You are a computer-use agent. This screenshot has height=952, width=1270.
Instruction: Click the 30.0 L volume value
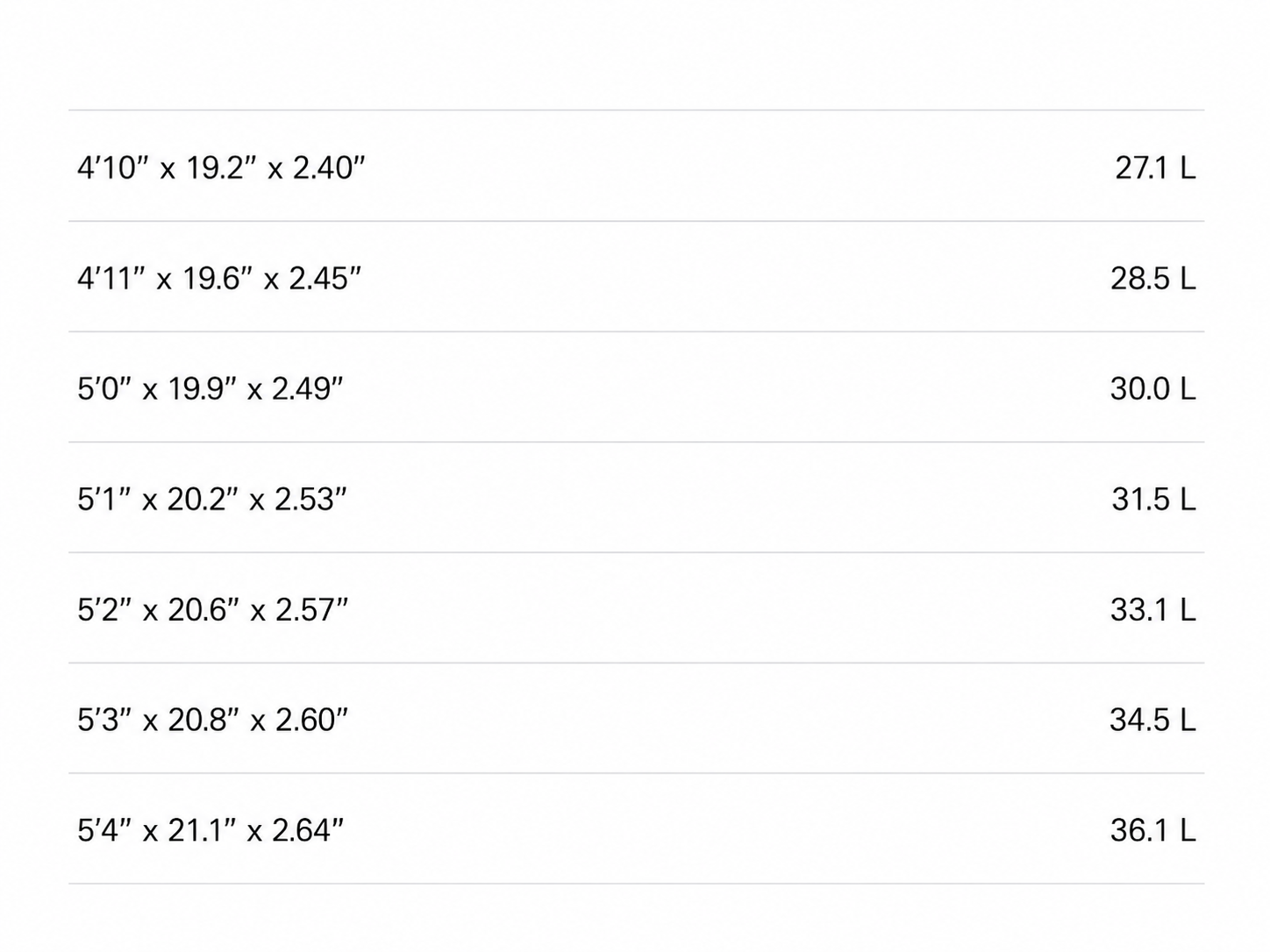[x=1153, y=388]
